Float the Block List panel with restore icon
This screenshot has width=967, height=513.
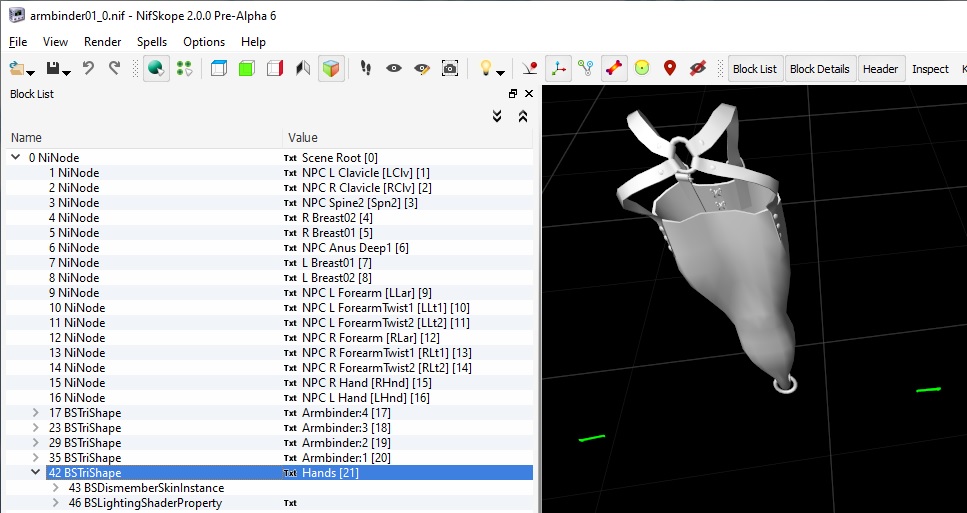coord(512,94)
